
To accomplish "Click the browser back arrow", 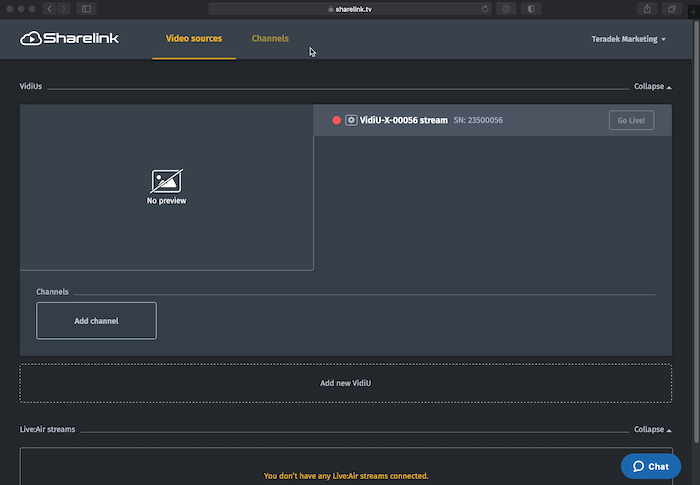I will point(49,8).
